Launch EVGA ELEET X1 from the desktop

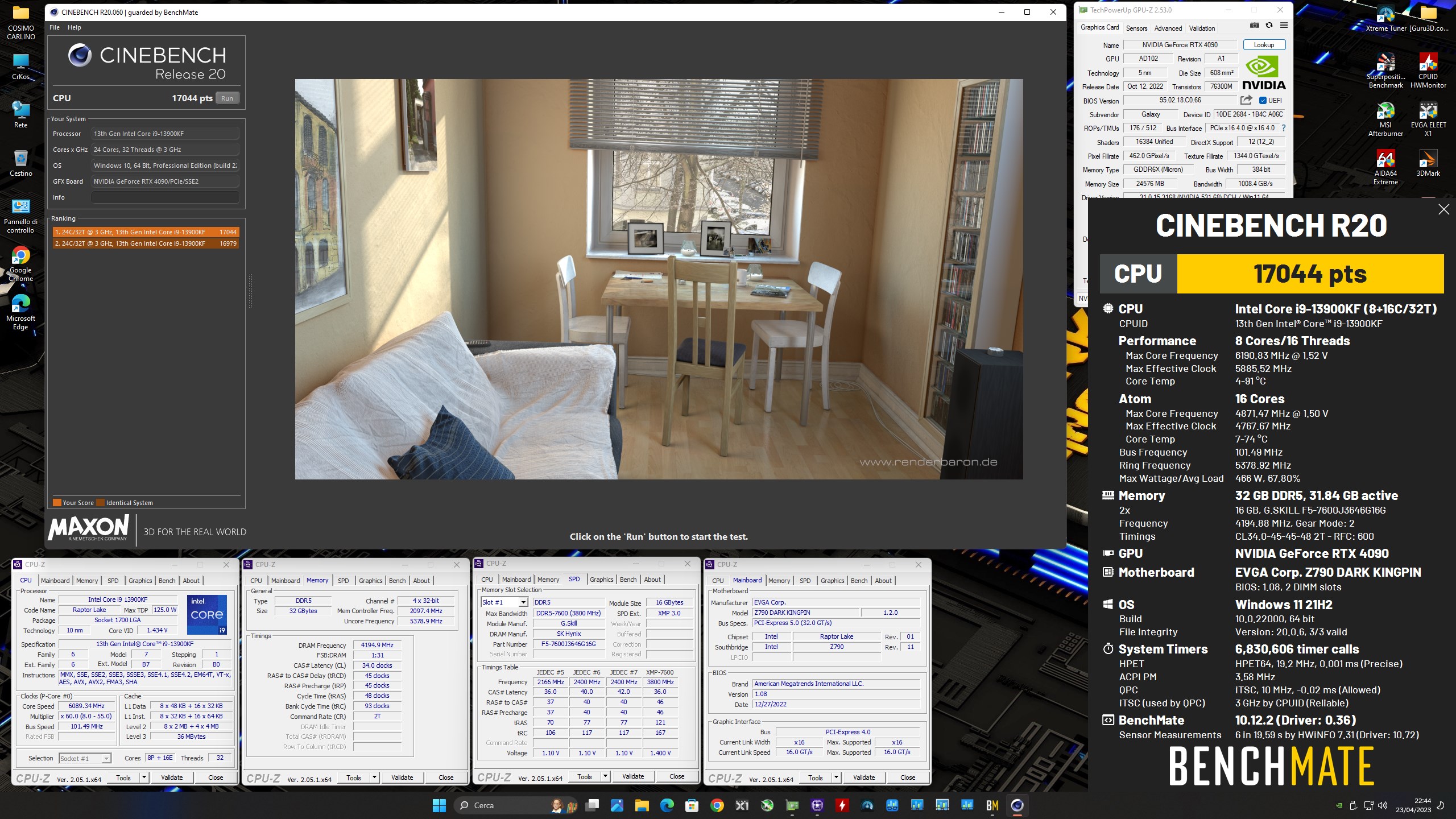(1428, 119)
